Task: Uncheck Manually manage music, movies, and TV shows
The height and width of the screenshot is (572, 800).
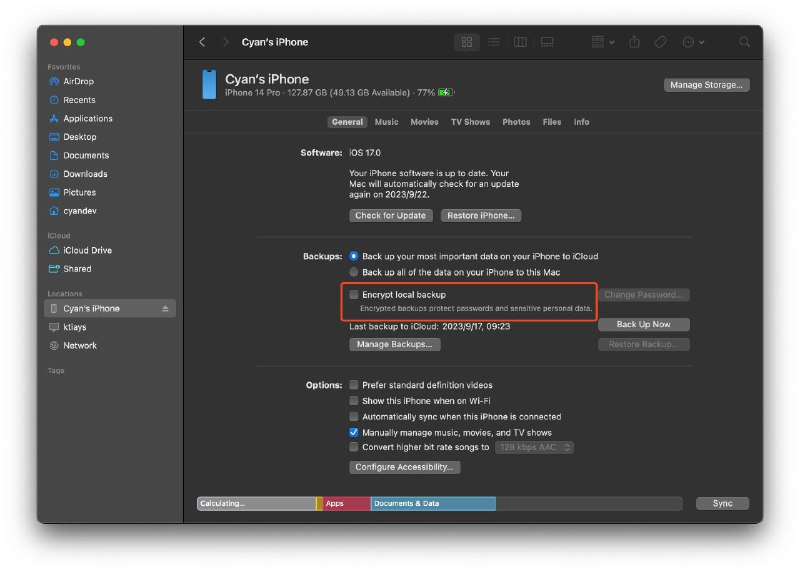Action: tap(354, 432)
